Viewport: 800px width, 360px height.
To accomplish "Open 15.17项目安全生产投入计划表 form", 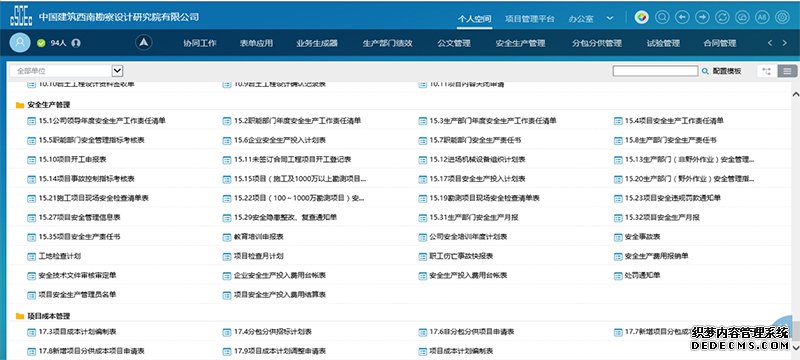I will pyautogui.click(x=478, y=179).
